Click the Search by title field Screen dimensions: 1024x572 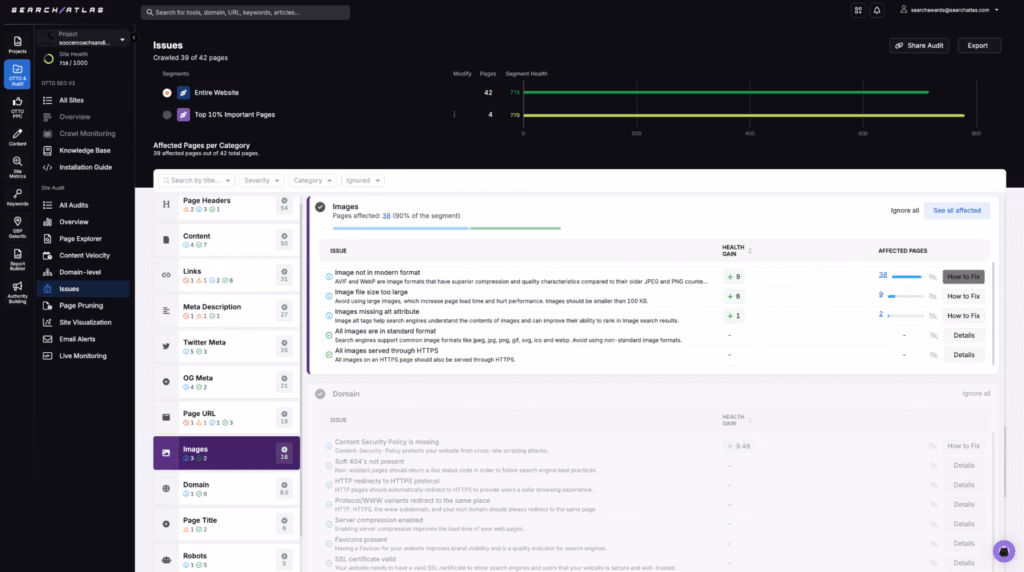pos(197,181)
